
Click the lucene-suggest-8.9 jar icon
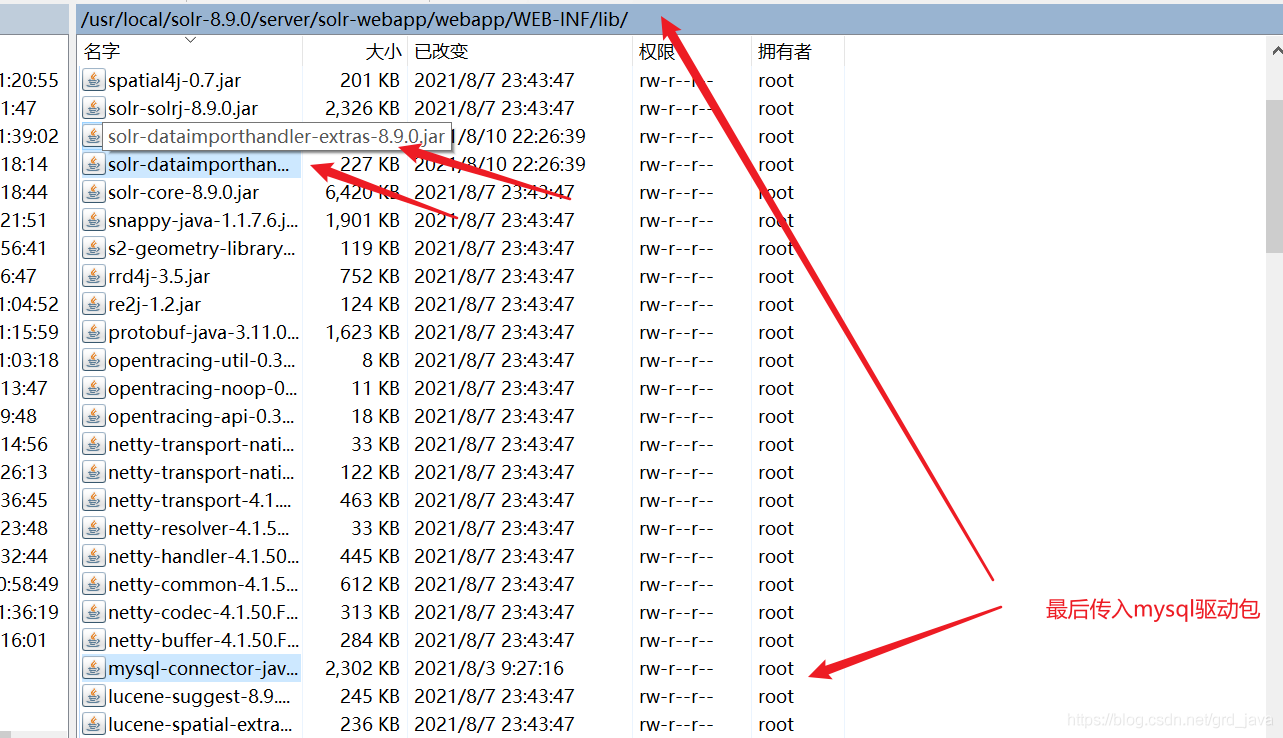pyautogui.click(x=94, y=696)
